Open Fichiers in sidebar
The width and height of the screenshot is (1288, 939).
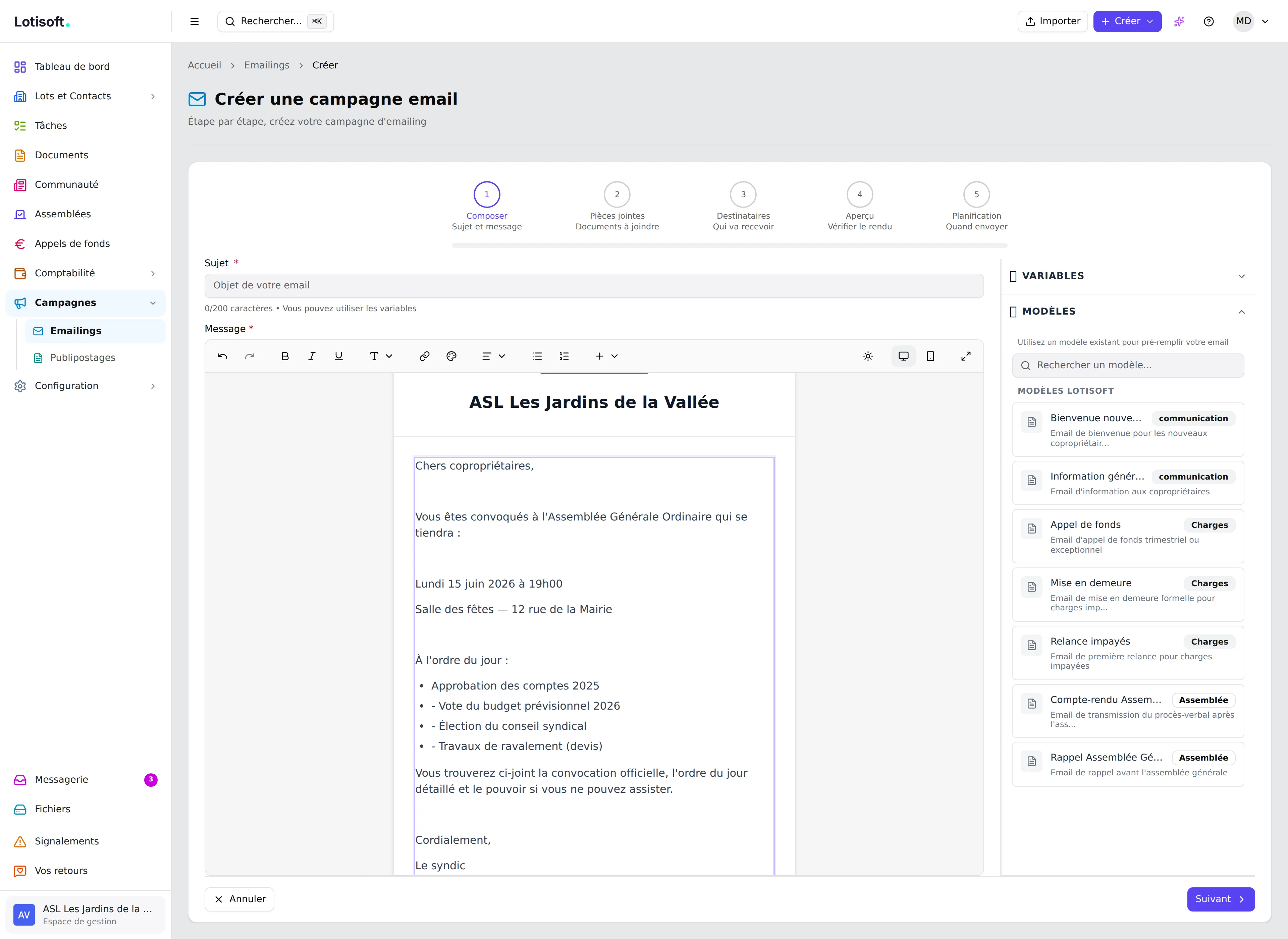pos(85,810)
